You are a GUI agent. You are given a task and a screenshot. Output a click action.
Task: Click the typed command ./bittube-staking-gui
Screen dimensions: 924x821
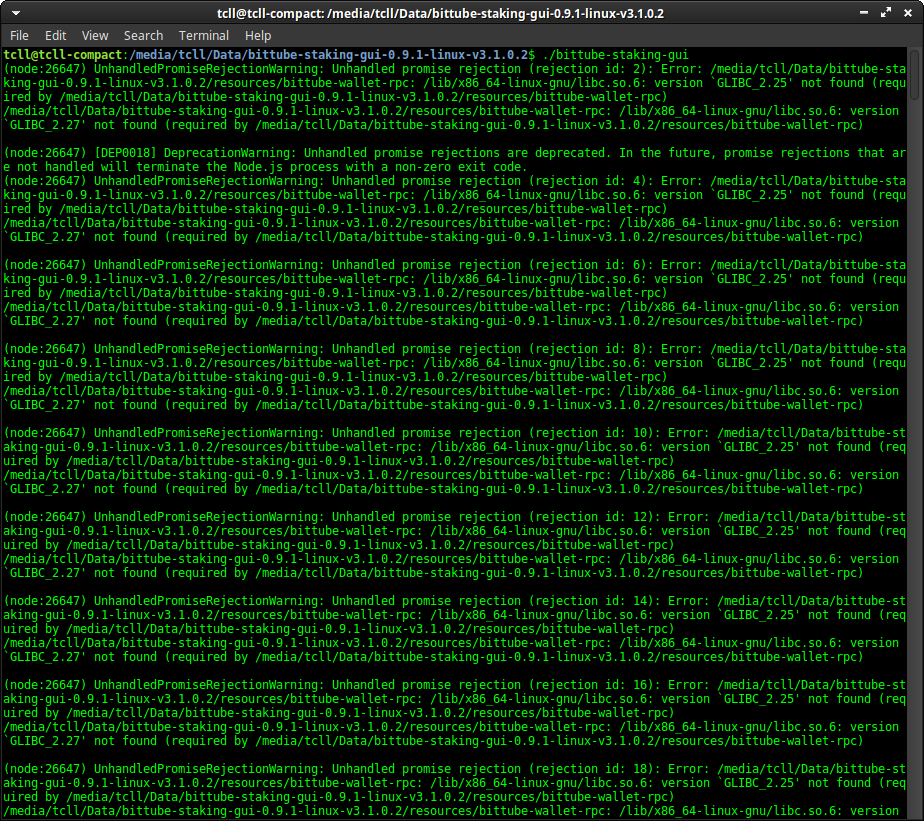(615, 55)
